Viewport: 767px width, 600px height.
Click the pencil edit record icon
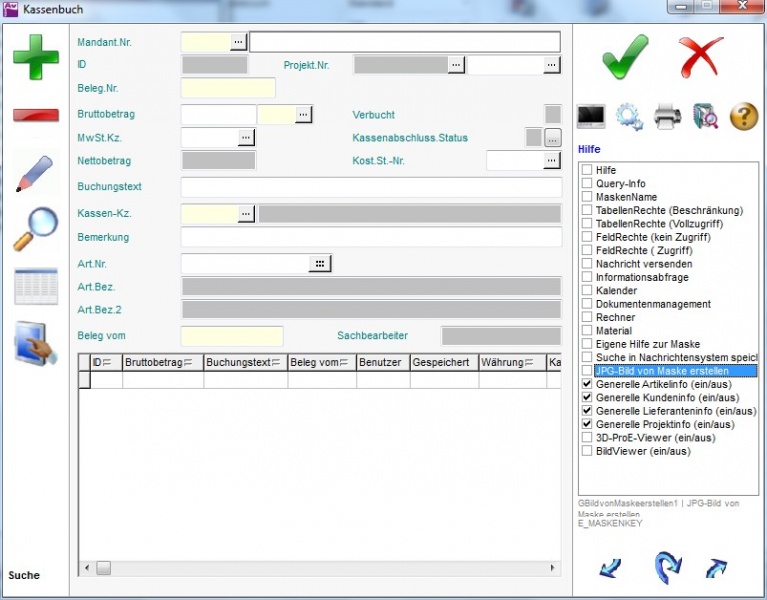(35, 172)
